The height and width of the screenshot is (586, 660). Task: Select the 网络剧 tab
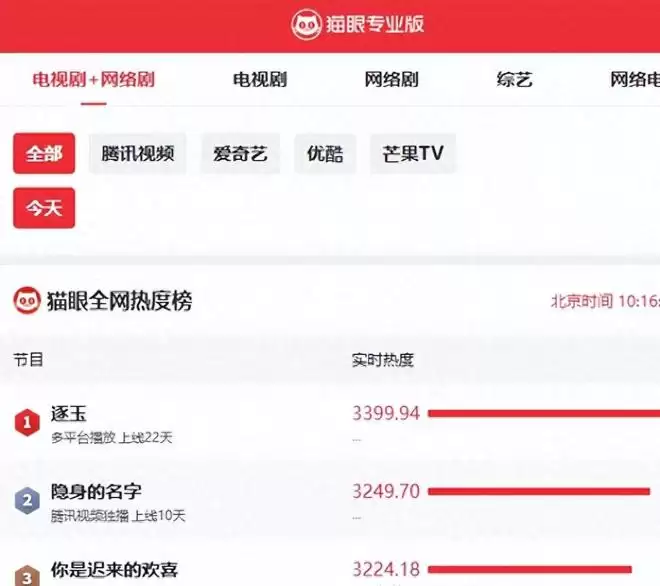tap(391, 80)
